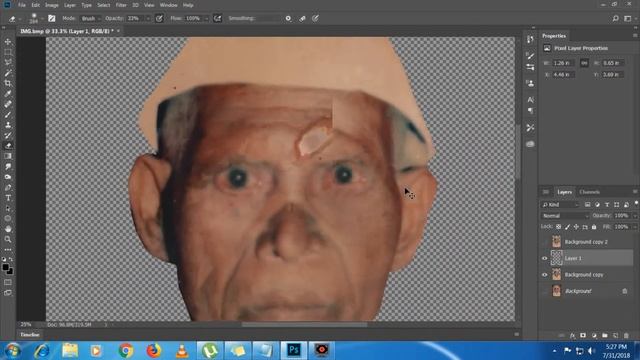Screen dimensions: 640x360
Task: Toggle lock all
Action: [x=594, y=227]
